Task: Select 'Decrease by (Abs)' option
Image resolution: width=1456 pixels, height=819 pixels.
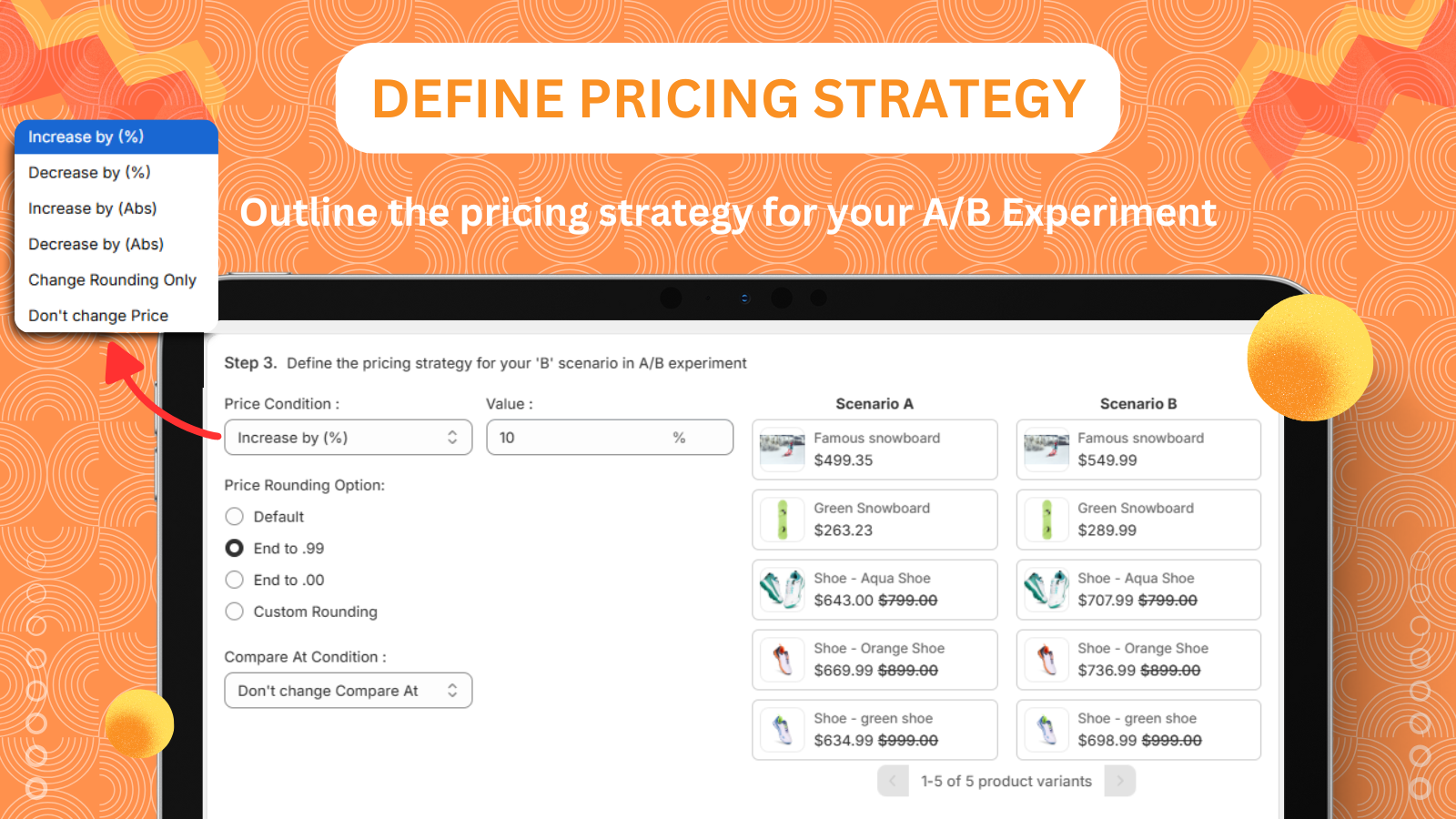Action: (x=96, y=244)
